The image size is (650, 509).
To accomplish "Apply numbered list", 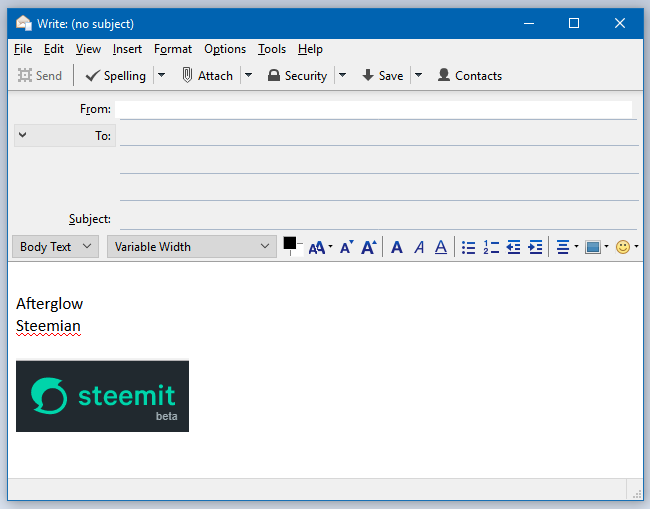I will [491, 247].
